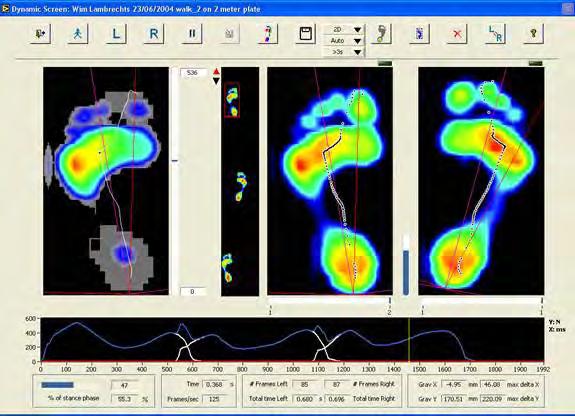This screenshot has width=575, height=416.
Task: Increase frame with red up arrow
Action: coord(216,72)
